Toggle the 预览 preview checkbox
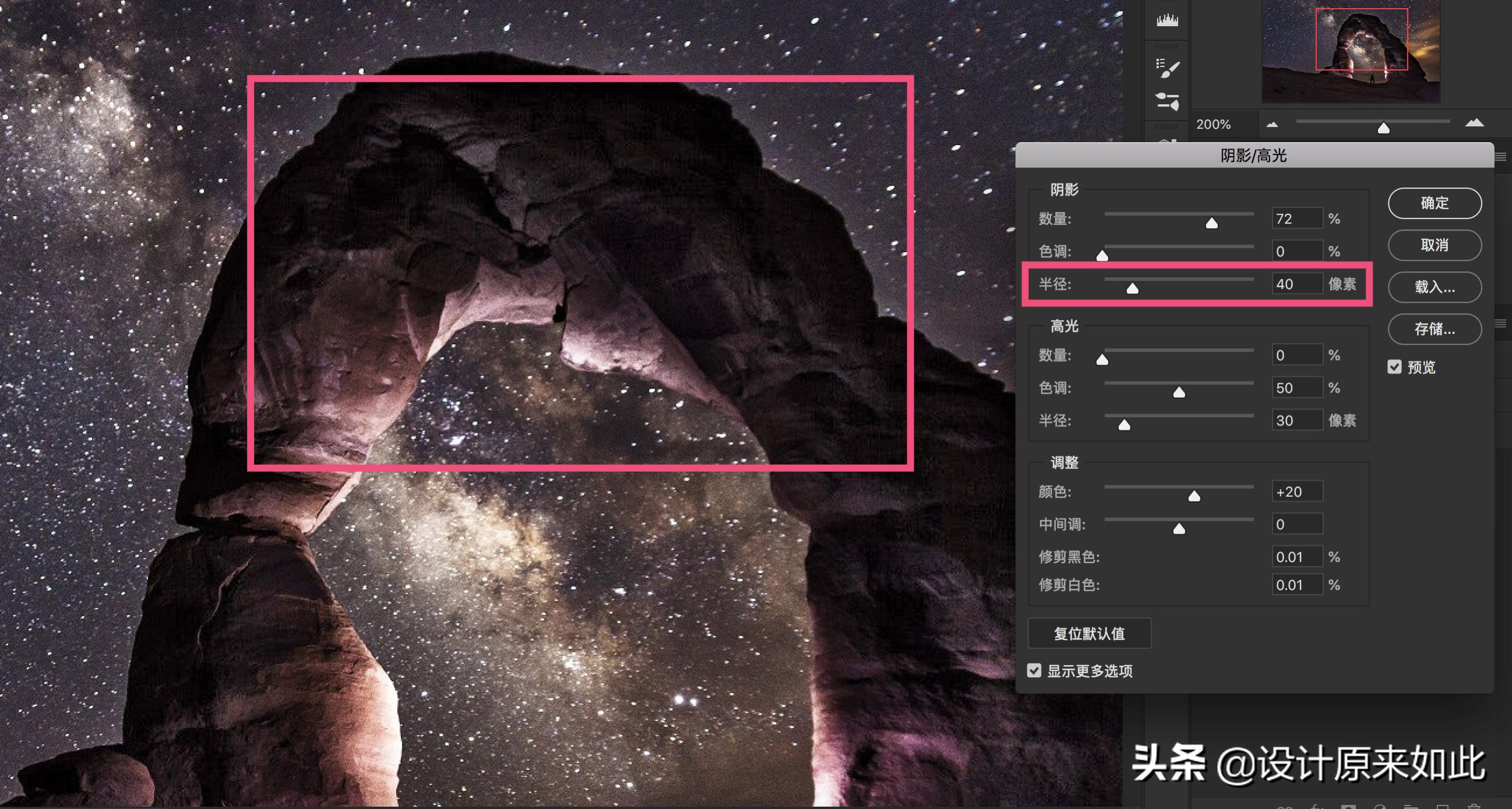Screen dimensions: 1512x809 click(1395, 368)
